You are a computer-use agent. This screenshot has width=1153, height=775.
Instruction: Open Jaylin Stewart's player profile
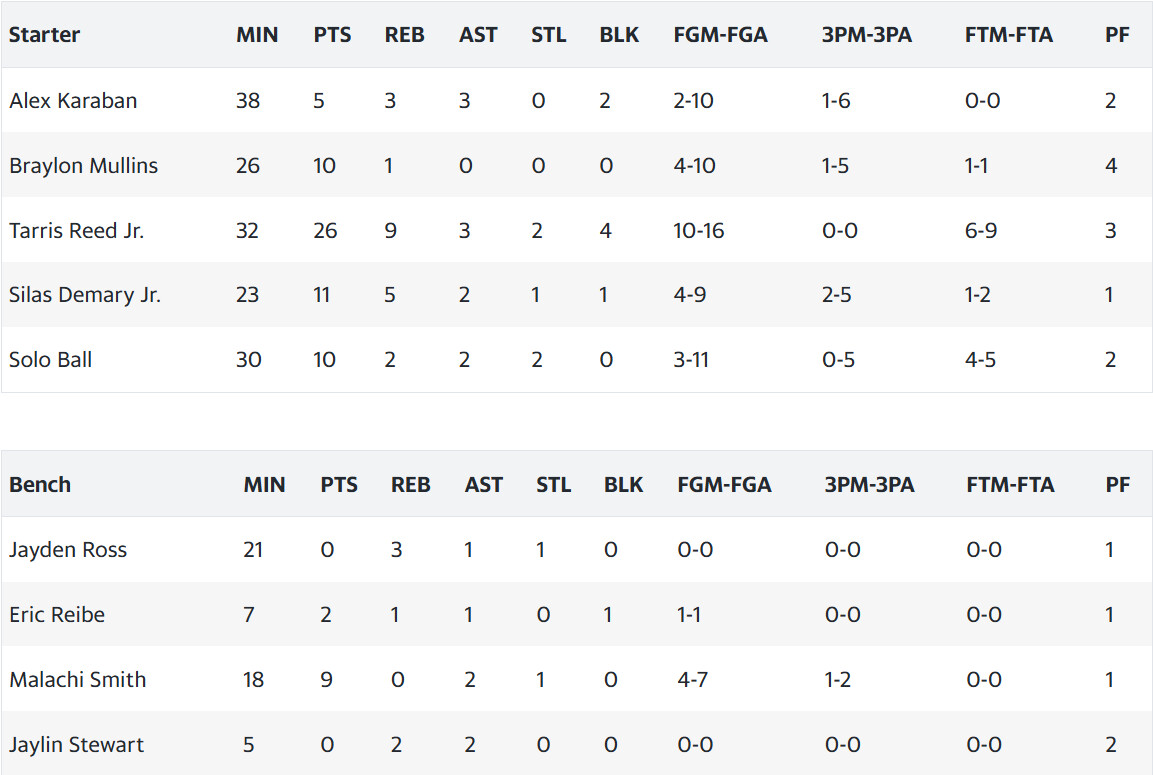point(76,744)
